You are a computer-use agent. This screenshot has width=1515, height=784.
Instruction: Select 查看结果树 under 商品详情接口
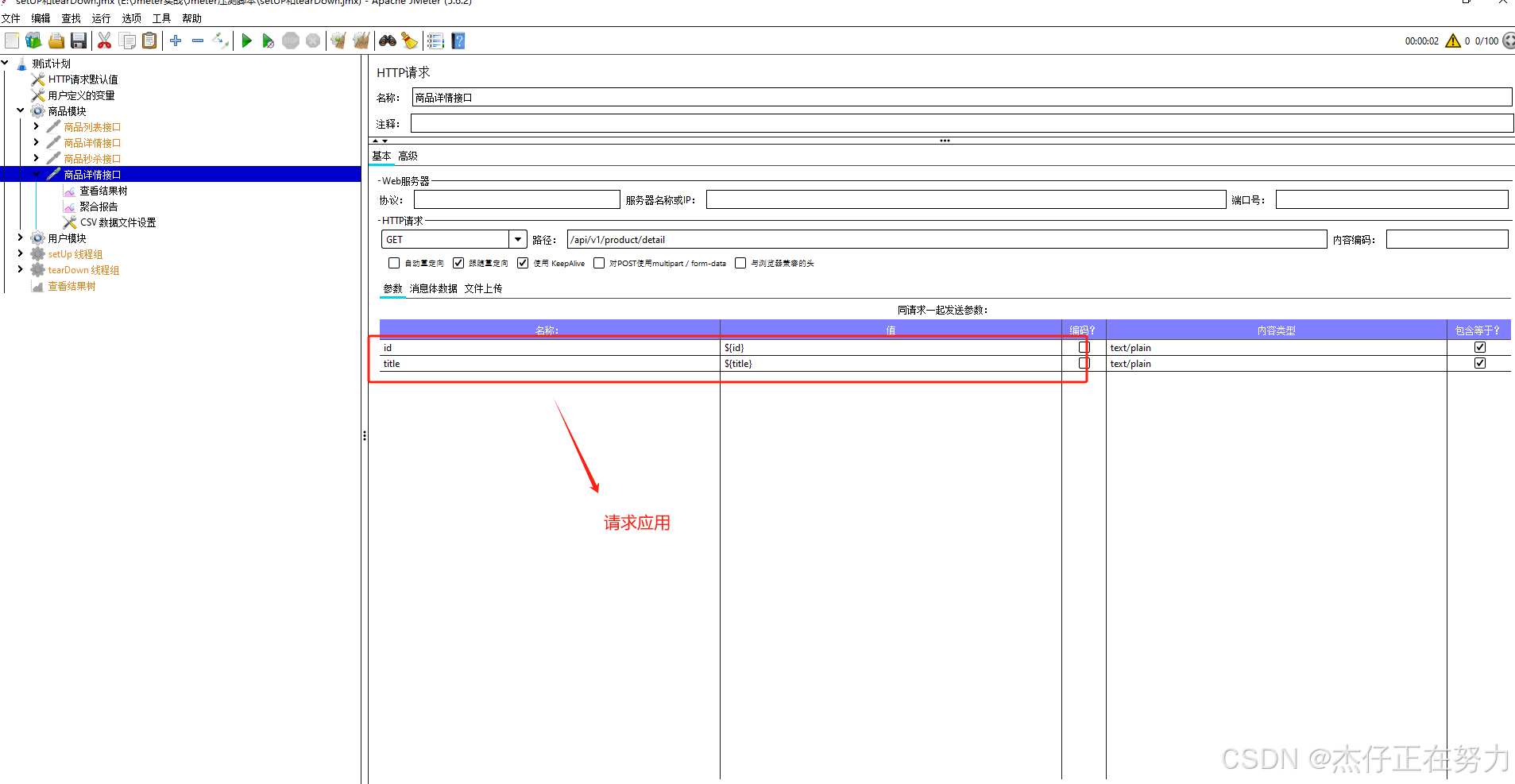pyautogui.click(x=103, y=191)
